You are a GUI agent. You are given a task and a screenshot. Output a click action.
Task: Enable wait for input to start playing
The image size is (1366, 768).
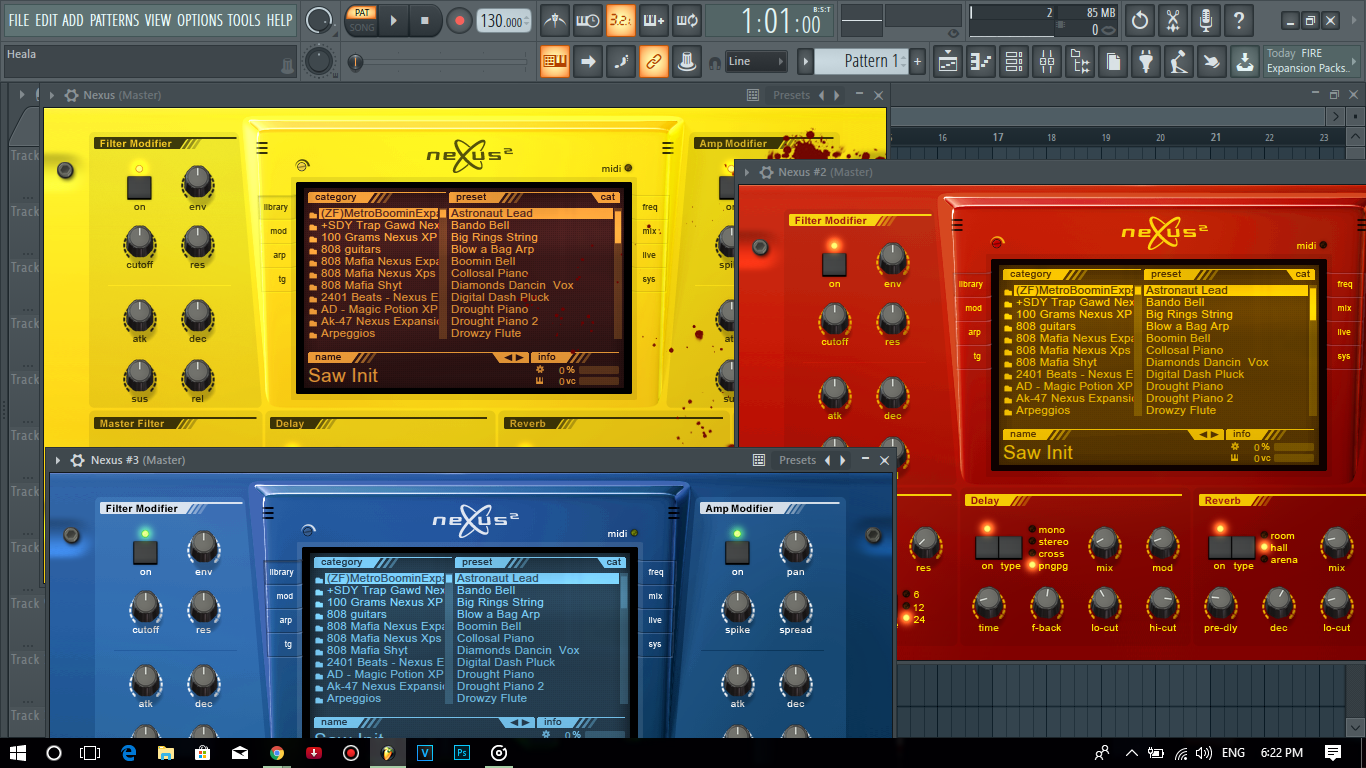587,20
